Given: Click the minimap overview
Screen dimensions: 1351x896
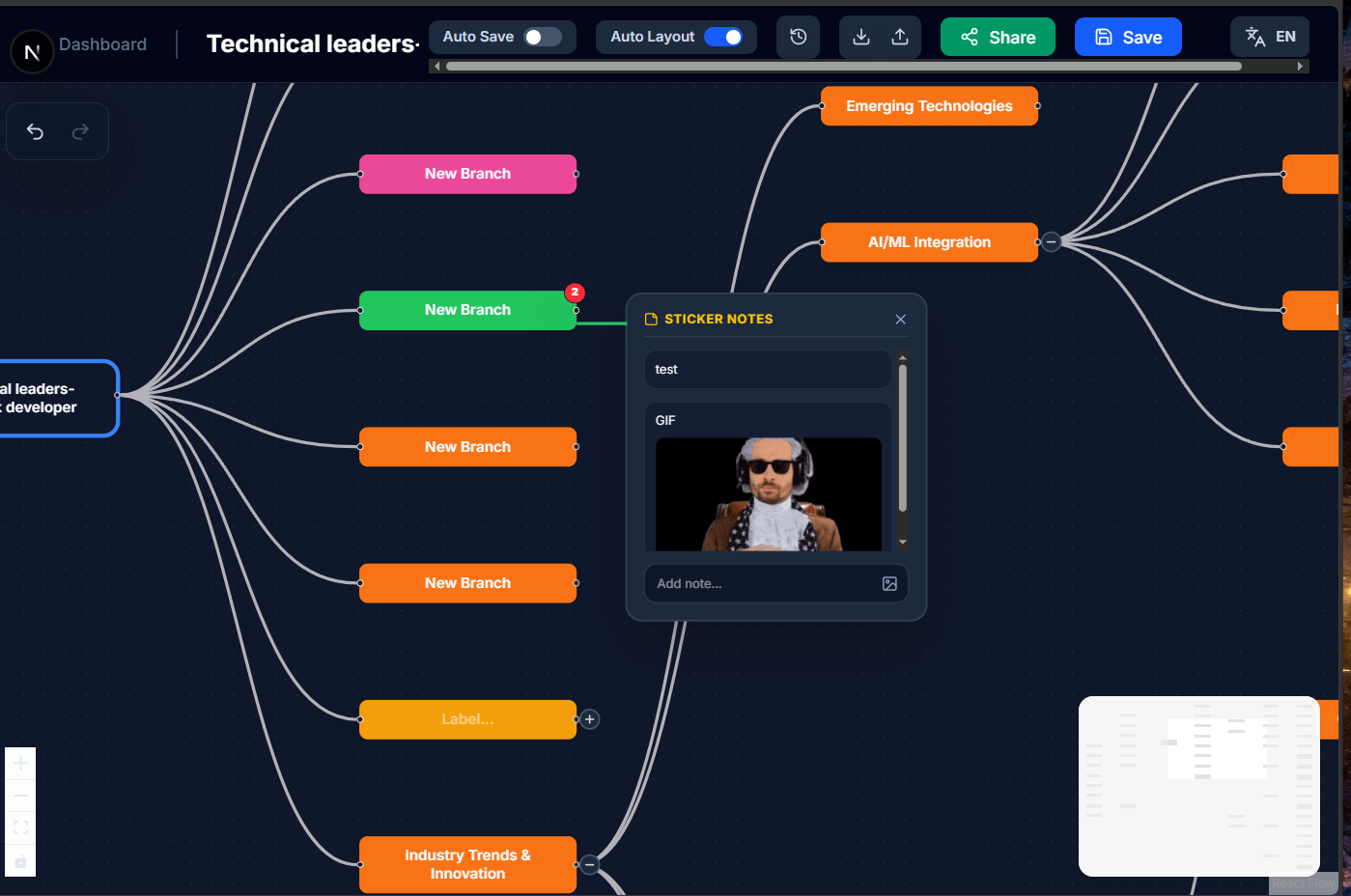Looking at the screenshot, I should (x=1199, y=786).
